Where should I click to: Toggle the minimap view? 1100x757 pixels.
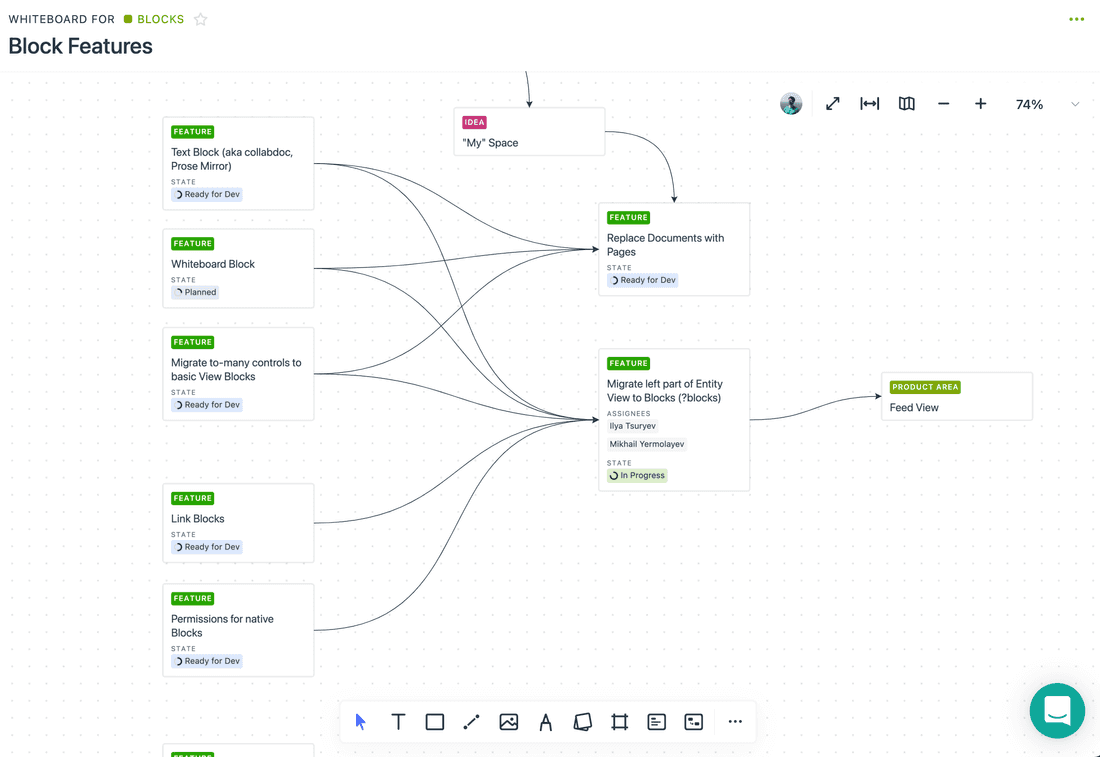click(907, 104)
